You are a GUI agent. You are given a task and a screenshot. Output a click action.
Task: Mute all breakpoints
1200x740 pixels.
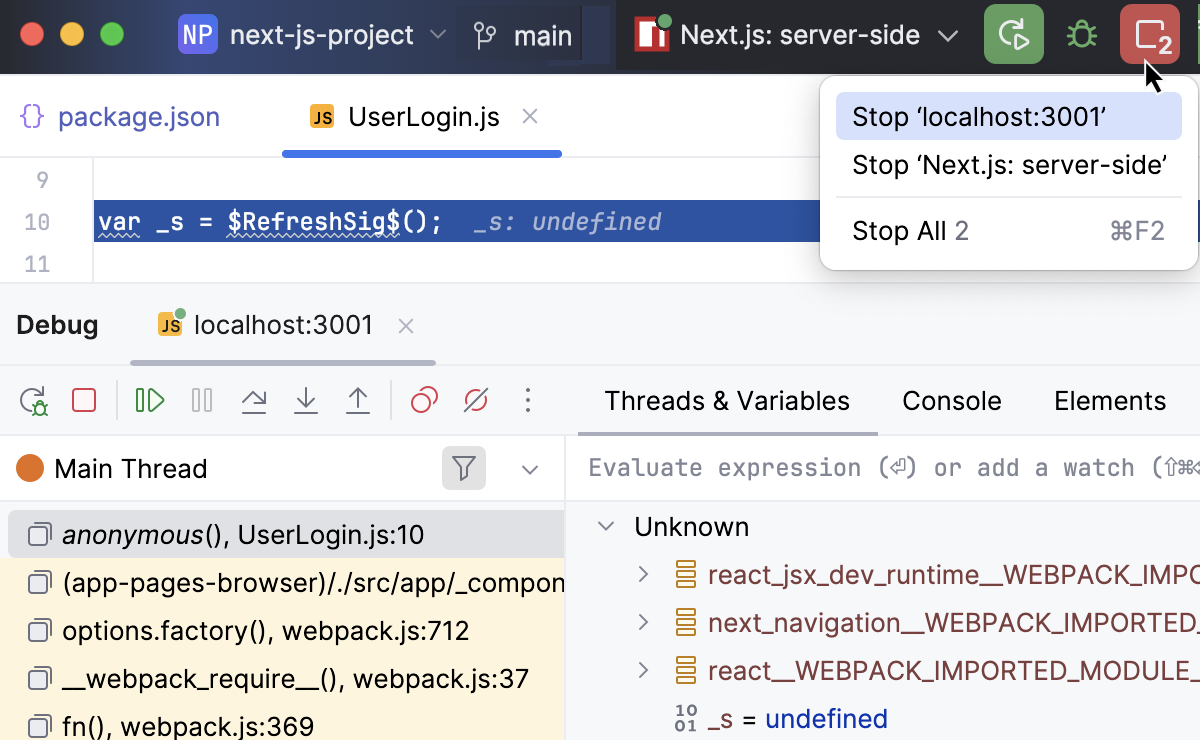pos(422,399)
